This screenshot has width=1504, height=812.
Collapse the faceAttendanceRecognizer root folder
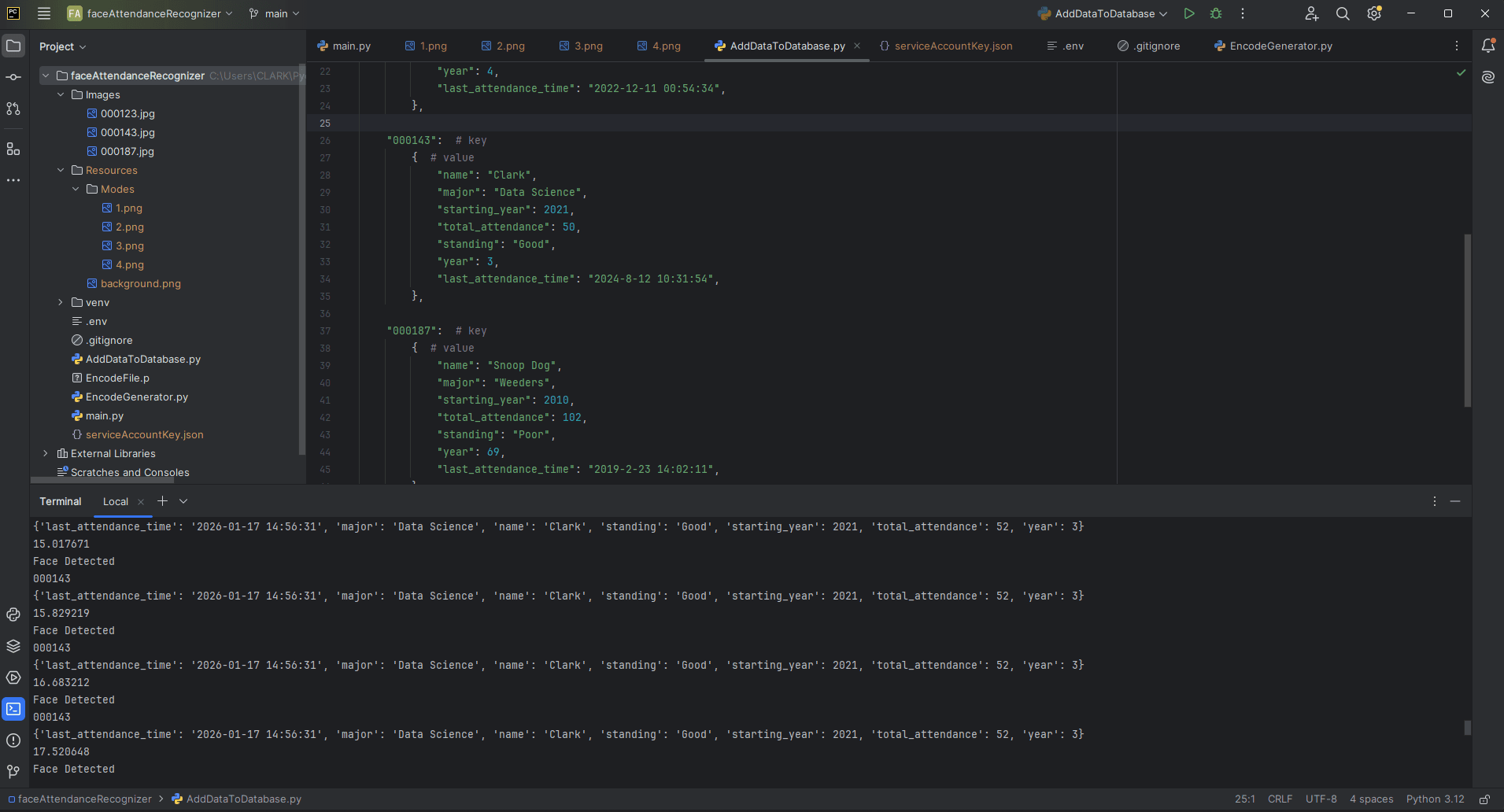point(46,76)
